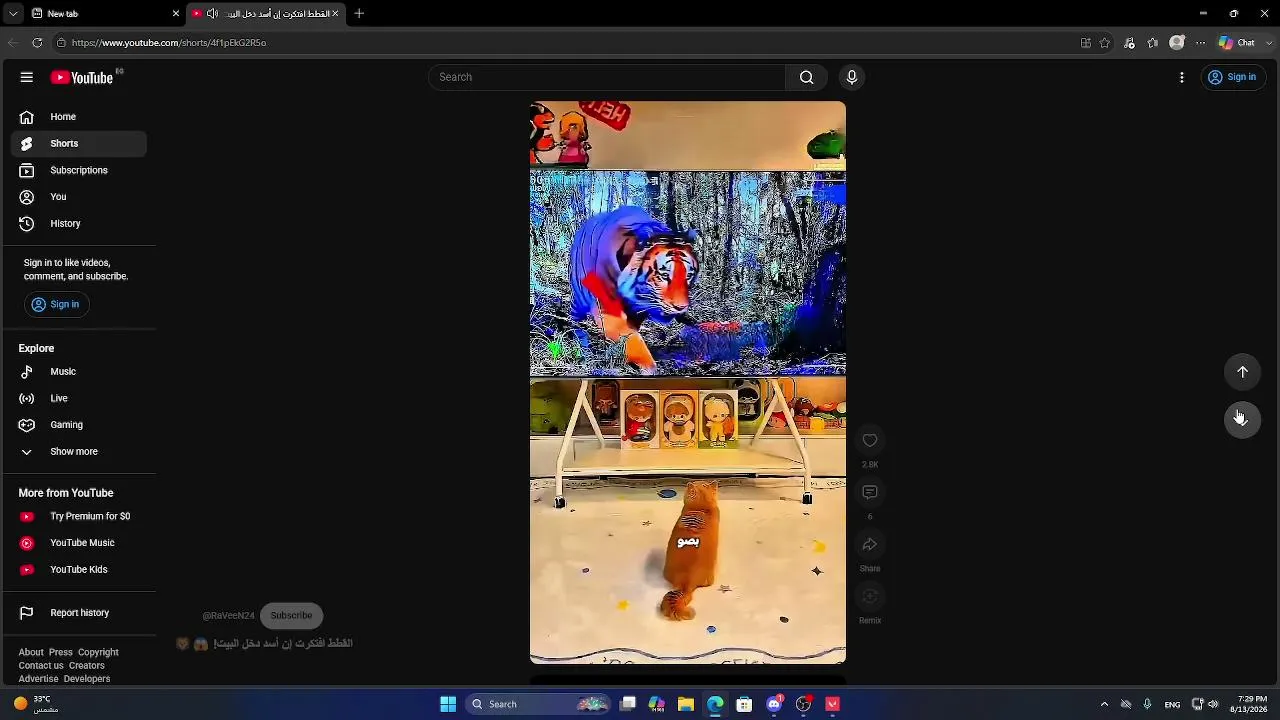Screen dimensions: 1280x720
Task: Click the Windows taskbar Search box
Action: click(x=540, y=704)
